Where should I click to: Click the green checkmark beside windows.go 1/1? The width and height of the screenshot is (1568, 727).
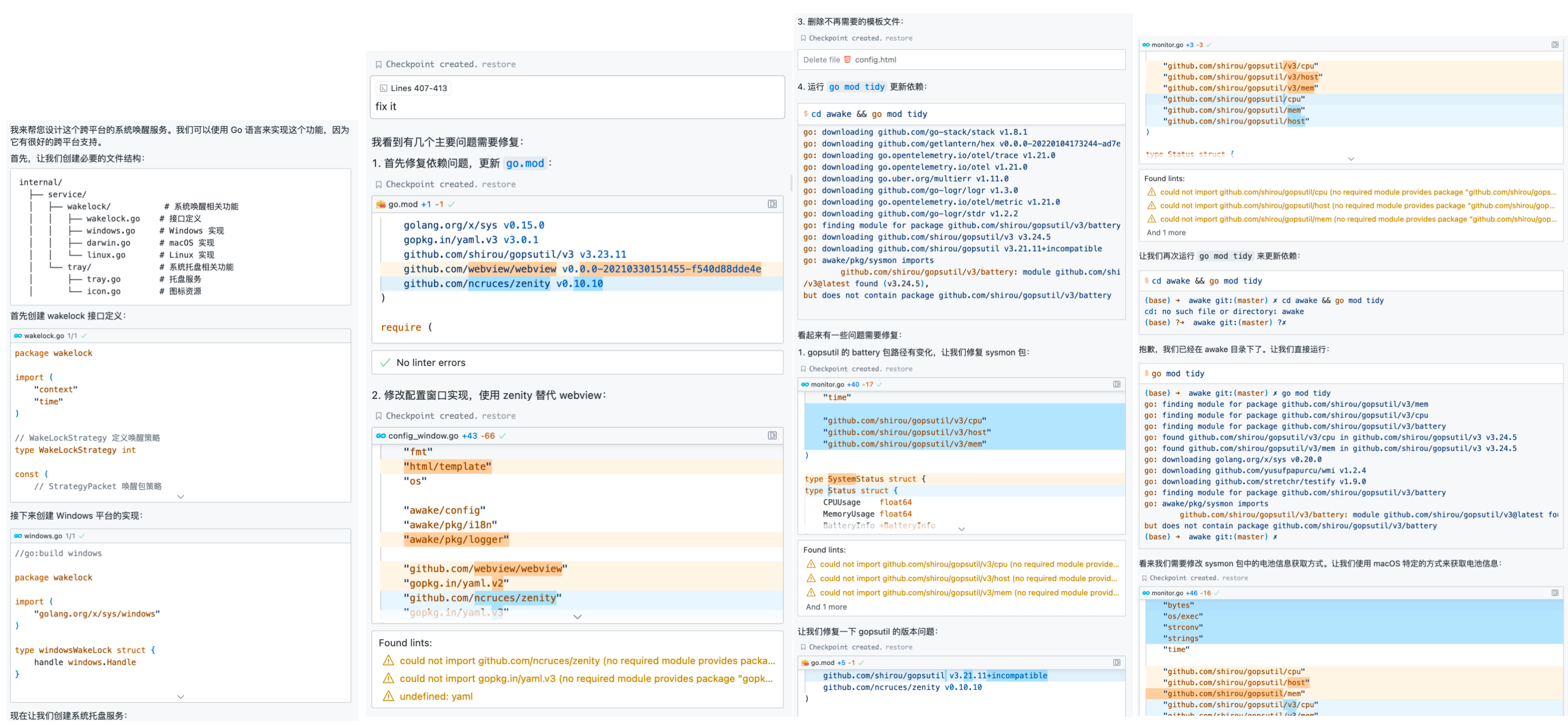click(82, 536)
